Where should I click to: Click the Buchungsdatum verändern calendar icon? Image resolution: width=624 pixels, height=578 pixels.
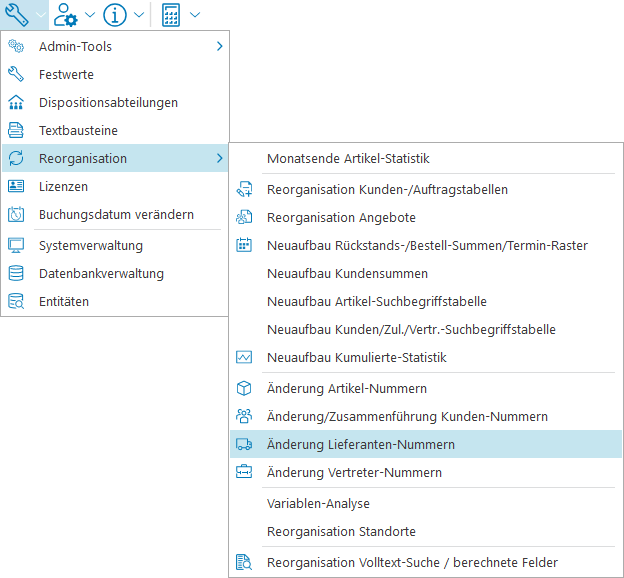pyautogui.click(x=16, y=214)
